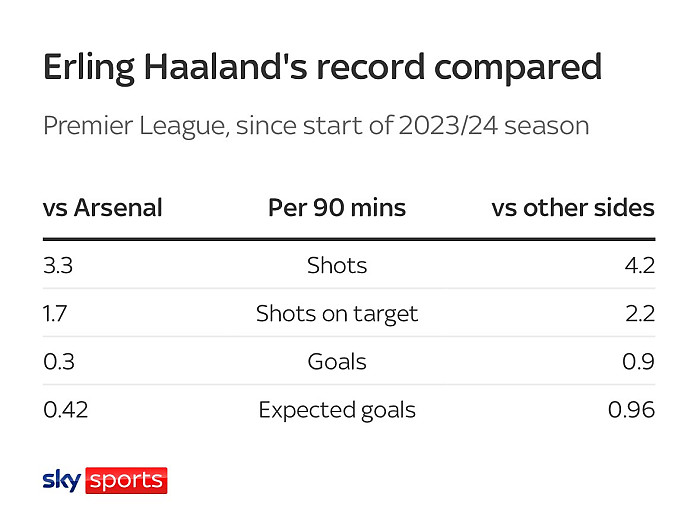This screenshot has width=700, height=522.
Task: Select the 'Shots' row label
Action: coord(337,265)
